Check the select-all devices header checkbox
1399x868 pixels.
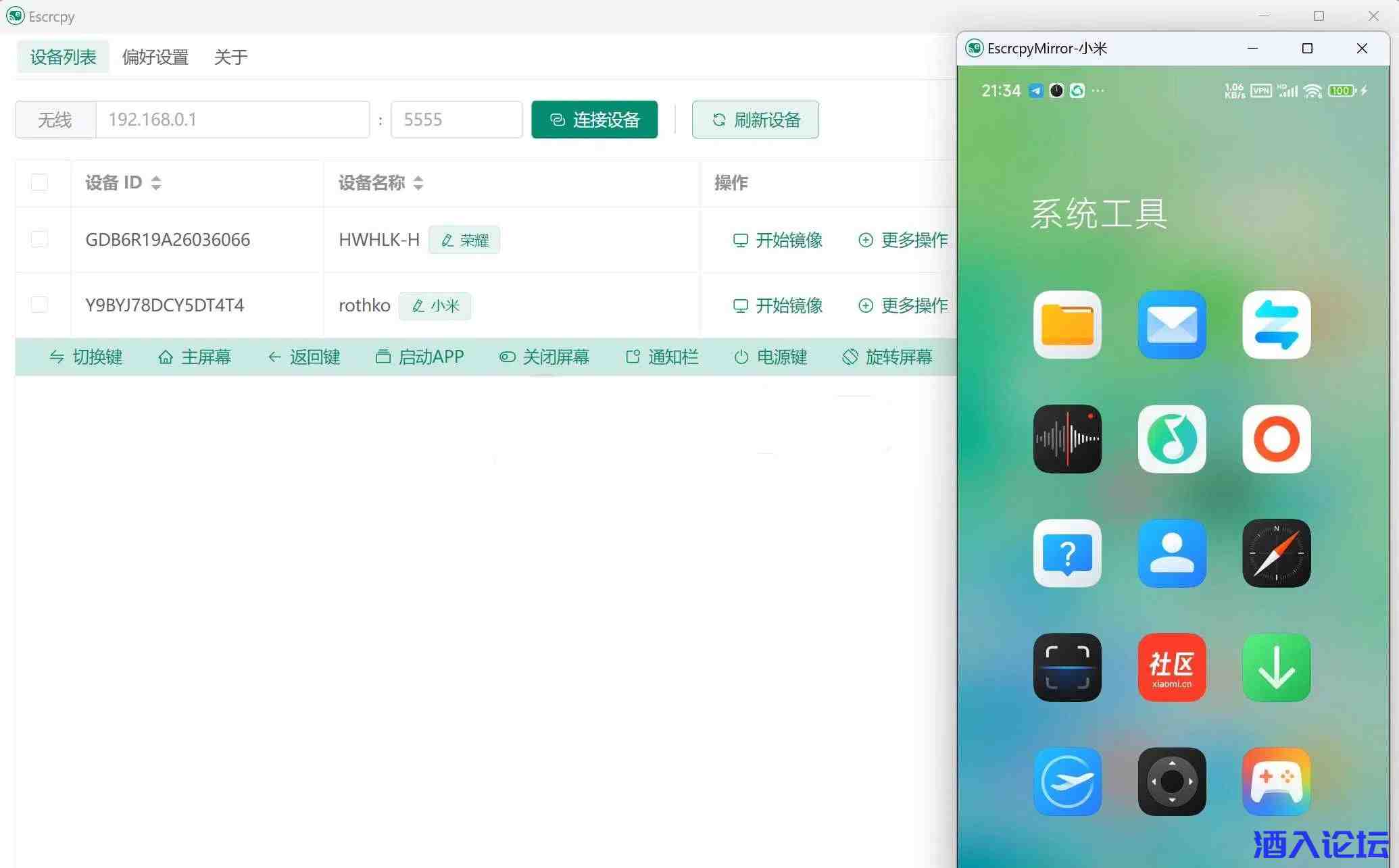coord(39,182)
